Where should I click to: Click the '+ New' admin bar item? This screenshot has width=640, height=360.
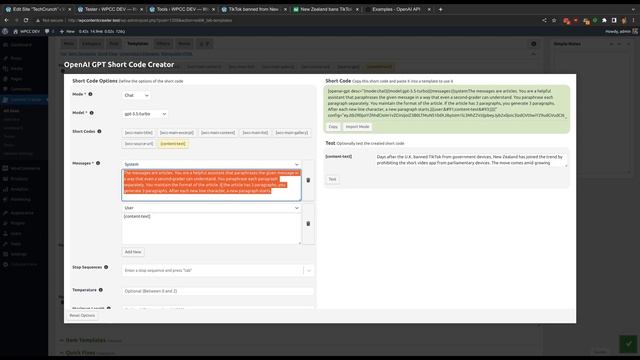click(67, 31)
